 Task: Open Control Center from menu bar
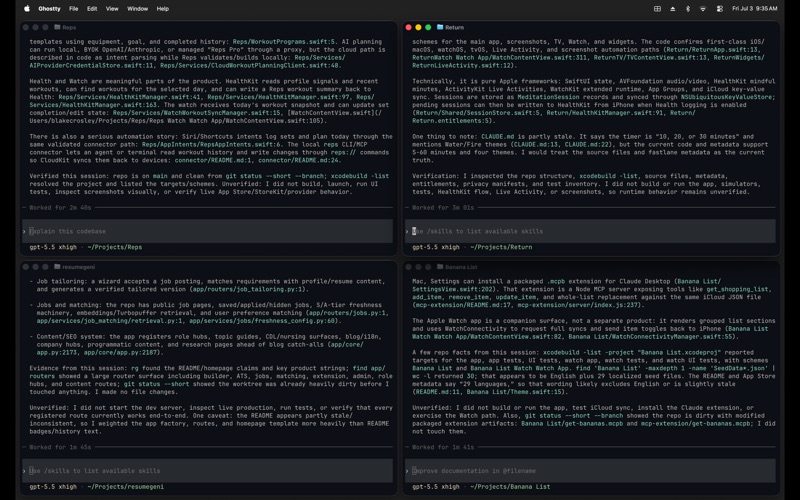(719, 9)
